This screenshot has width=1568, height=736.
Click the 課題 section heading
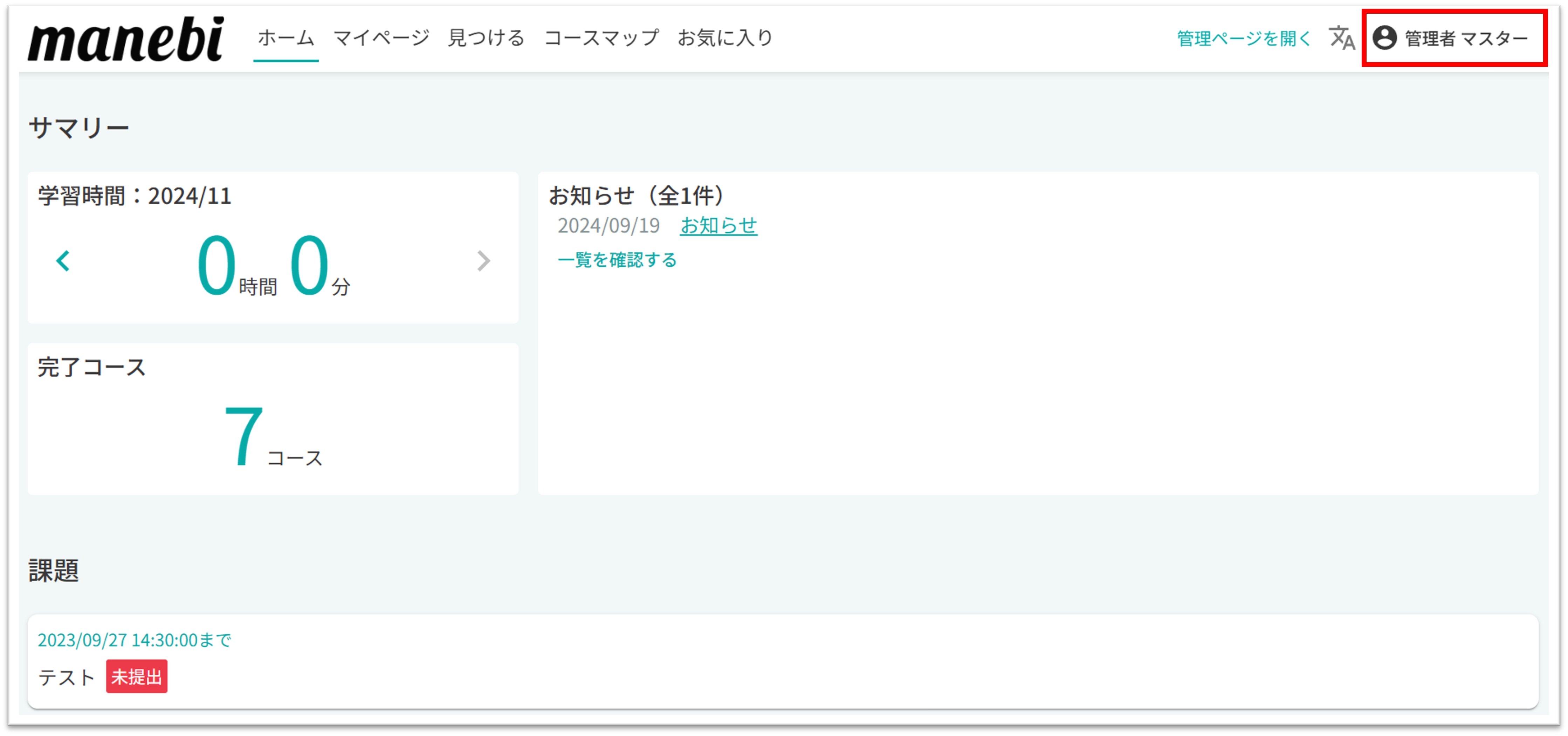tap(54, 571)
